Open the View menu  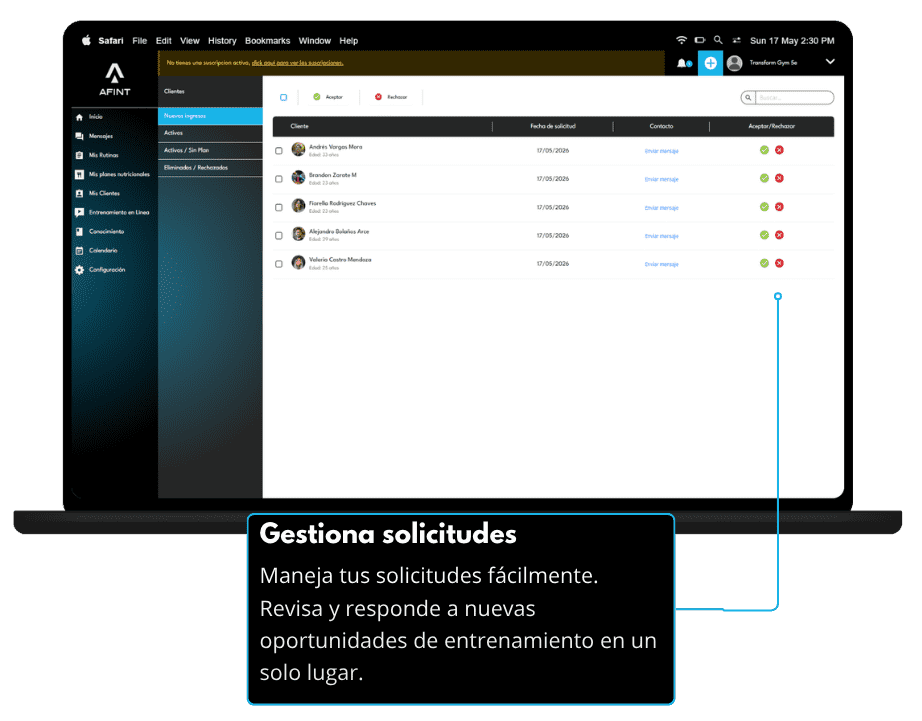189,41
